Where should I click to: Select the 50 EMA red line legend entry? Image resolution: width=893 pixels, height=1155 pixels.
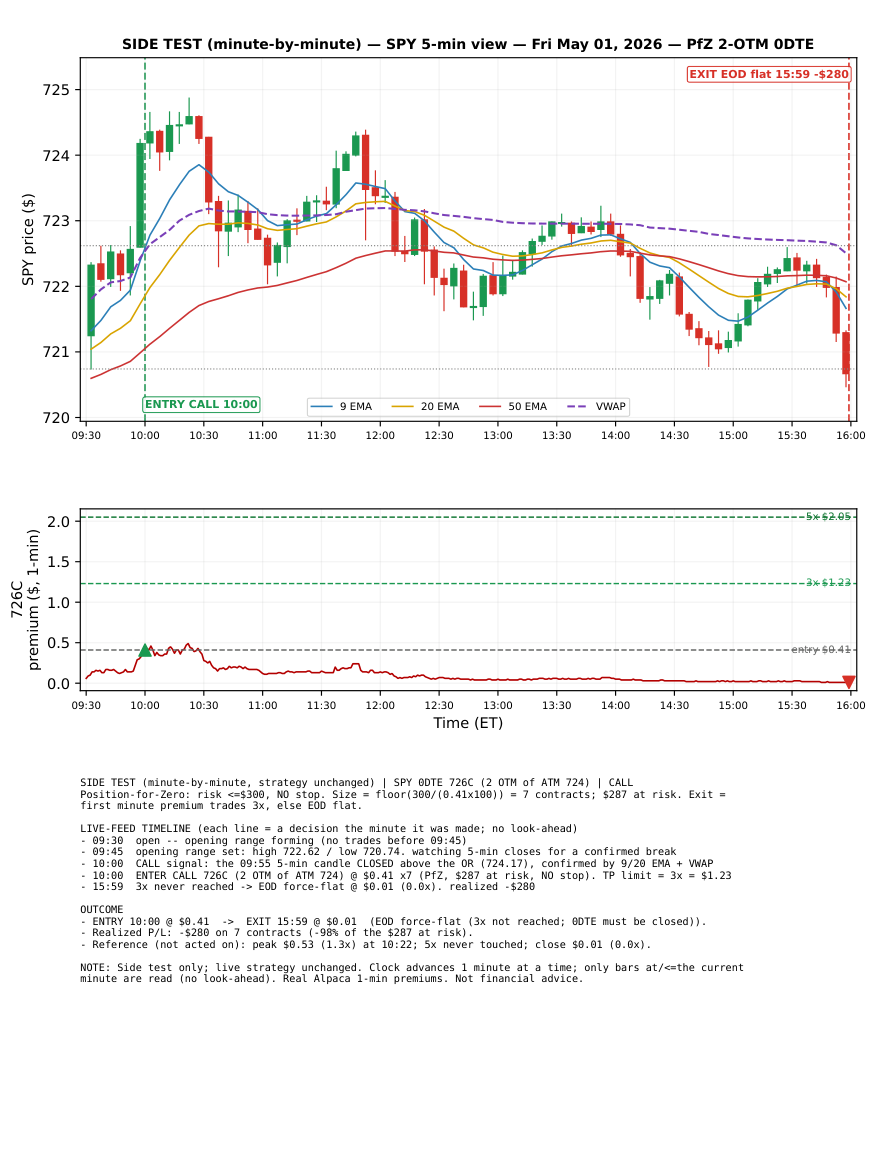tap(514, 407)
